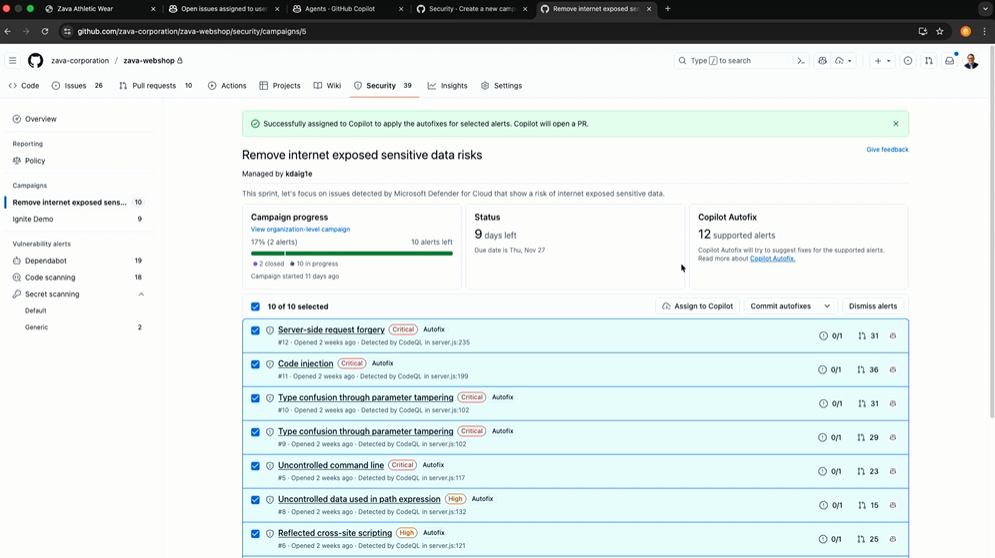Click the Dismiss alerts button

click(x=873, y=306)
